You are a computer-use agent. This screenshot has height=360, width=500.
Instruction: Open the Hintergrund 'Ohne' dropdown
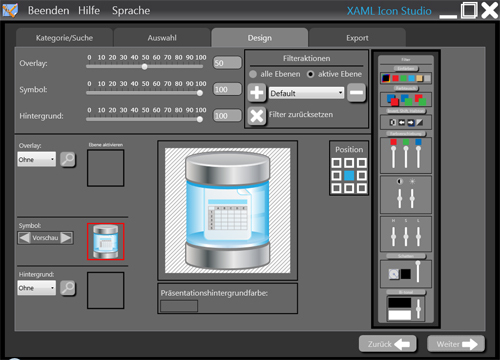(37, 288)
